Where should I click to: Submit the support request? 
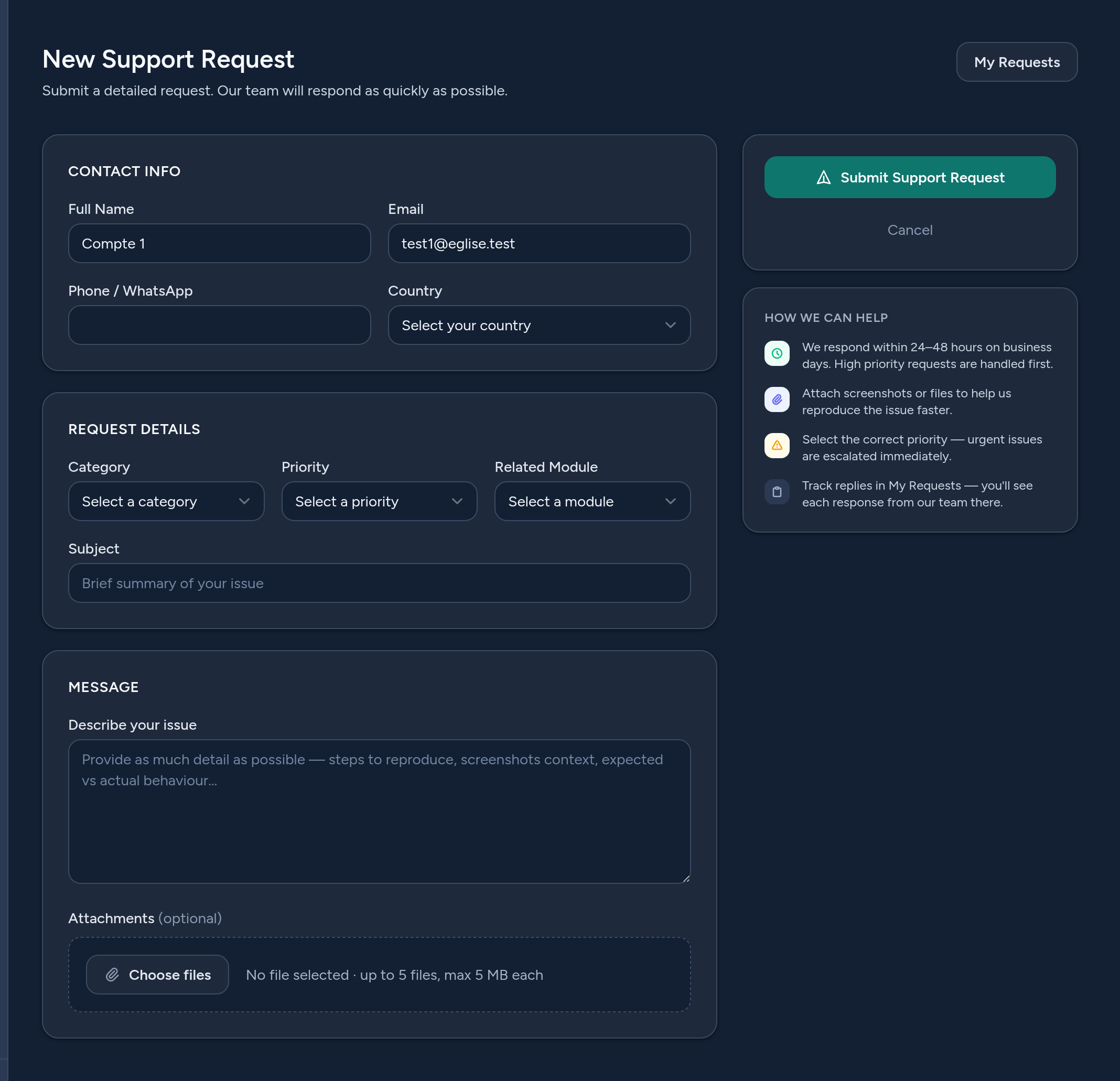click(910, 177)
